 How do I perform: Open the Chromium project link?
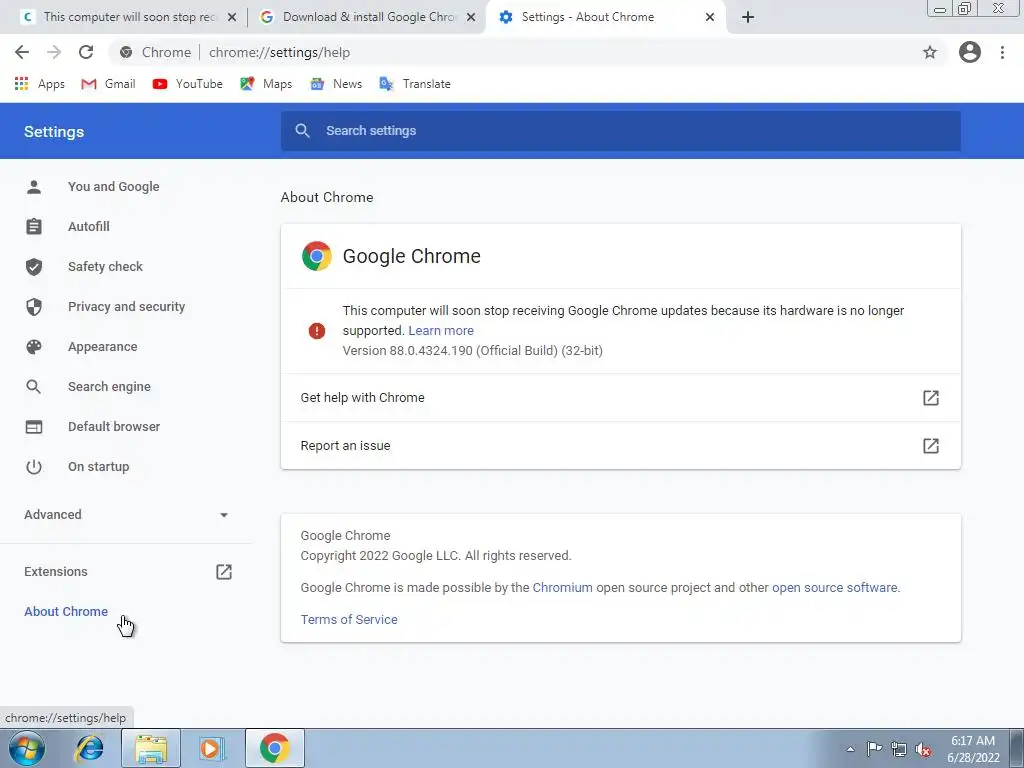tap(562, 588)
